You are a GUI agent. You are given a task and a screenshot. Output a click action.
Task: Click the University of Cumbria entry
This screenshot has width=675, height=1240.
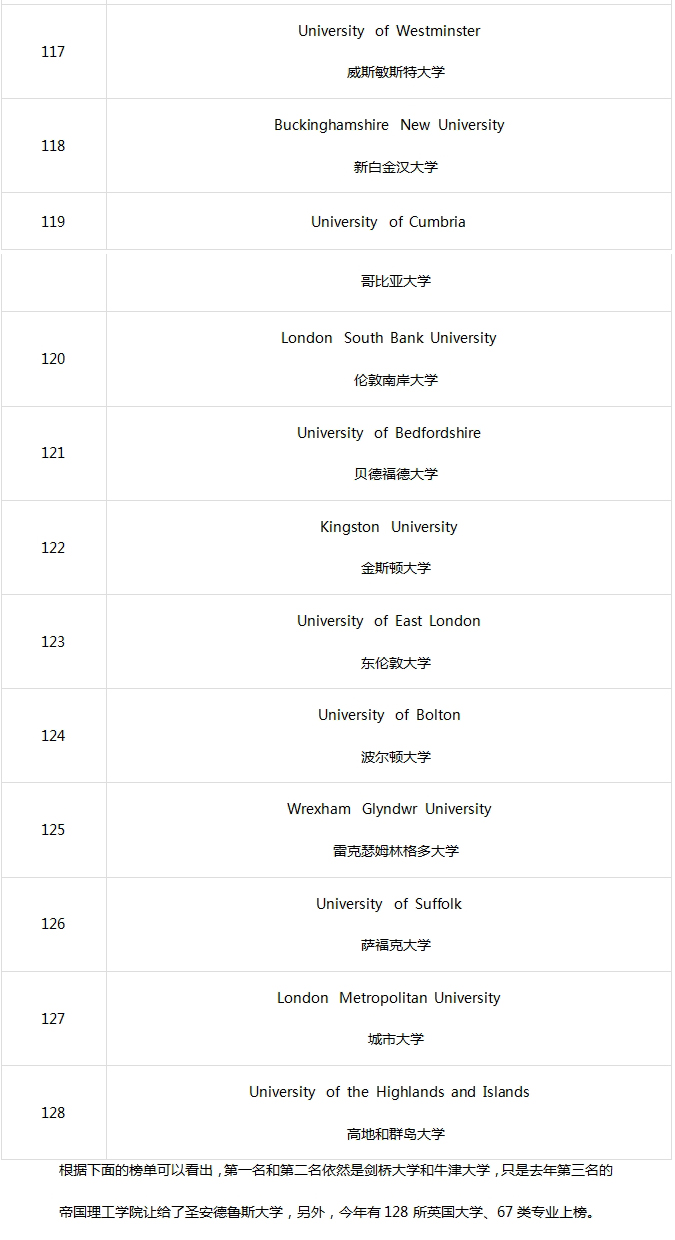click(388, 222)
